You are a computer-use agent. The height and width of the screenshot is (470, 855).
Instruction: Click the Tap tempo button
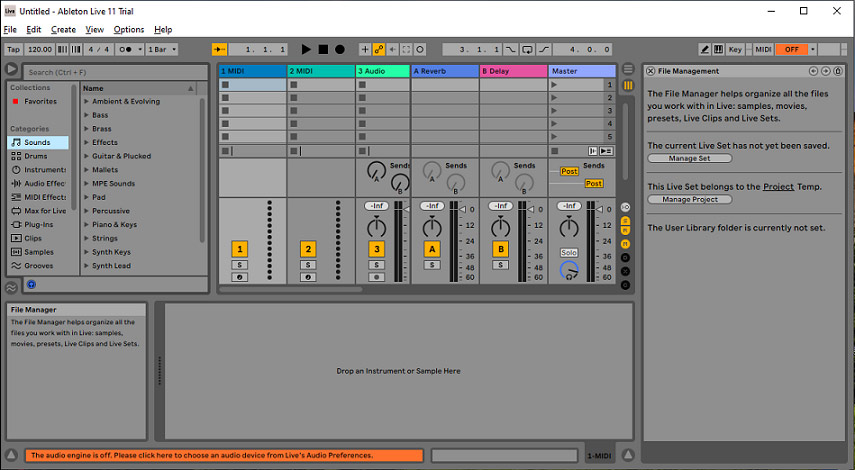click(x=13, y=49)
